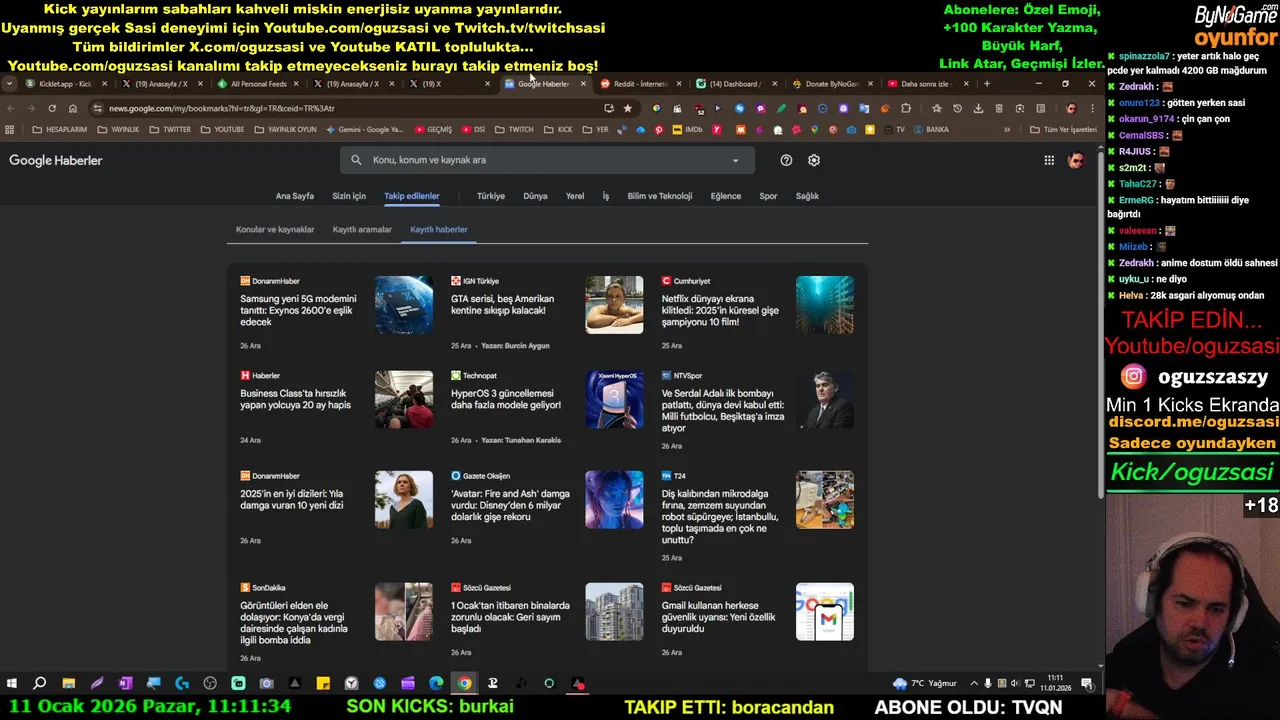Open a new browser tab with plus
The image size is (1280, 720).
pos(987,84)
